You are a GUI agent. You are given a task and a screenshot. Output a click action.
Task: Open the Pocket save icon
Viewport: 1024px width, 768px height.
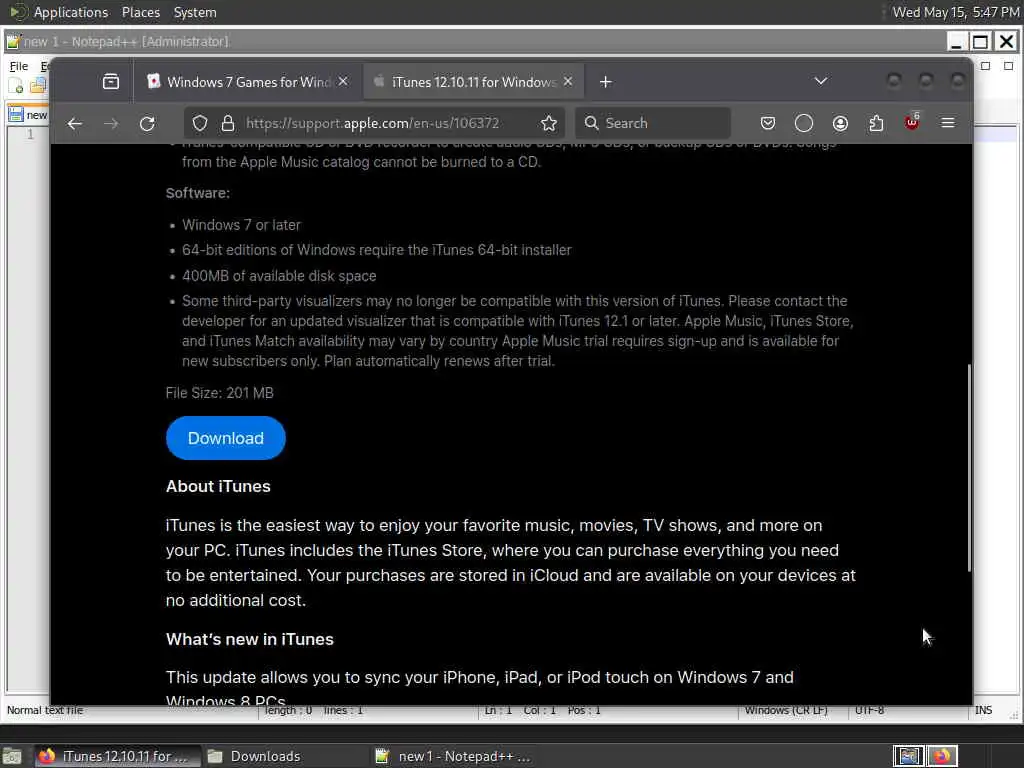(x=768, y=123)
